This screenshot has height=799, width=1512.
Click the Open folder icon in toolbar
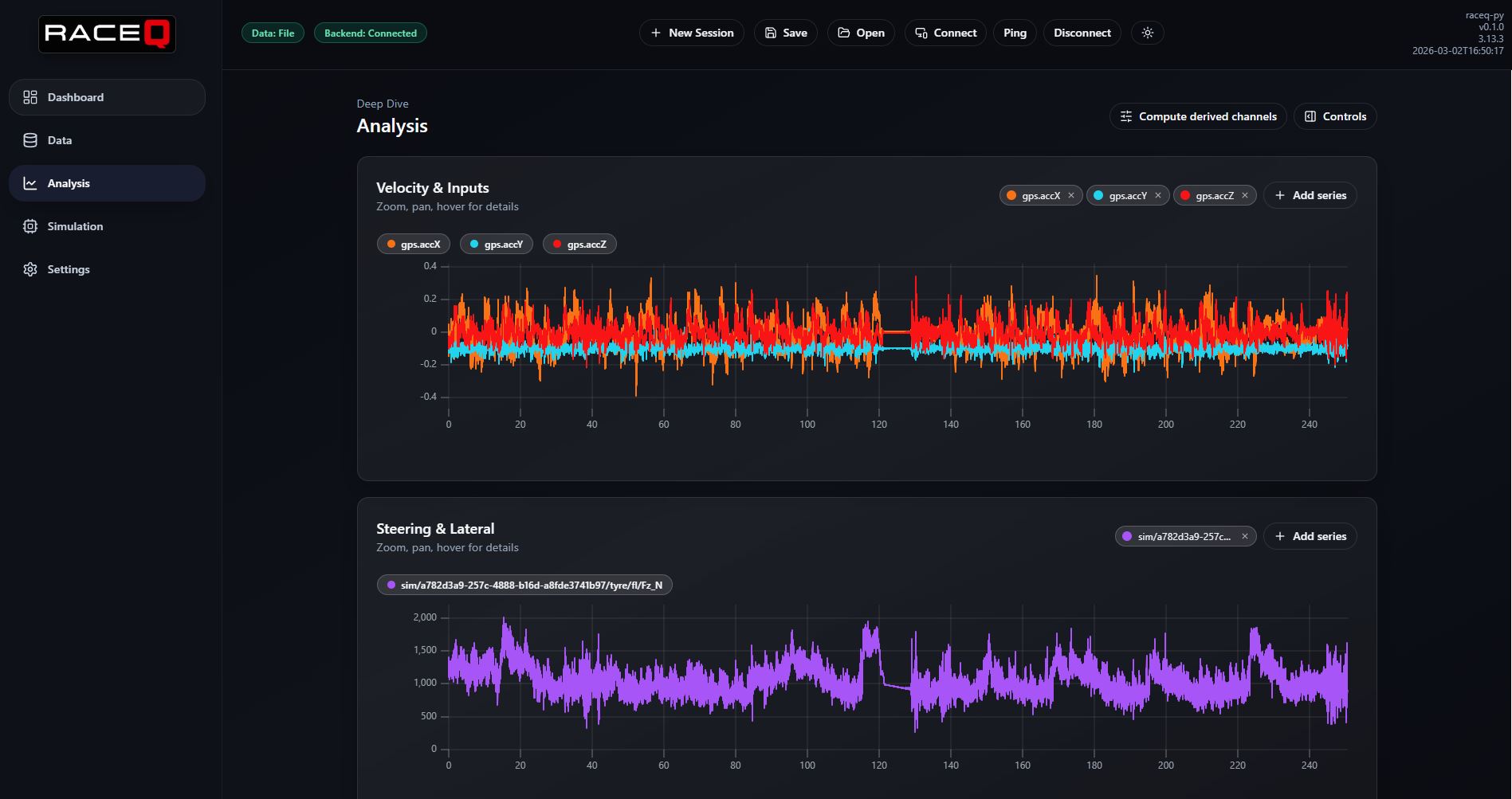(842, 33)
